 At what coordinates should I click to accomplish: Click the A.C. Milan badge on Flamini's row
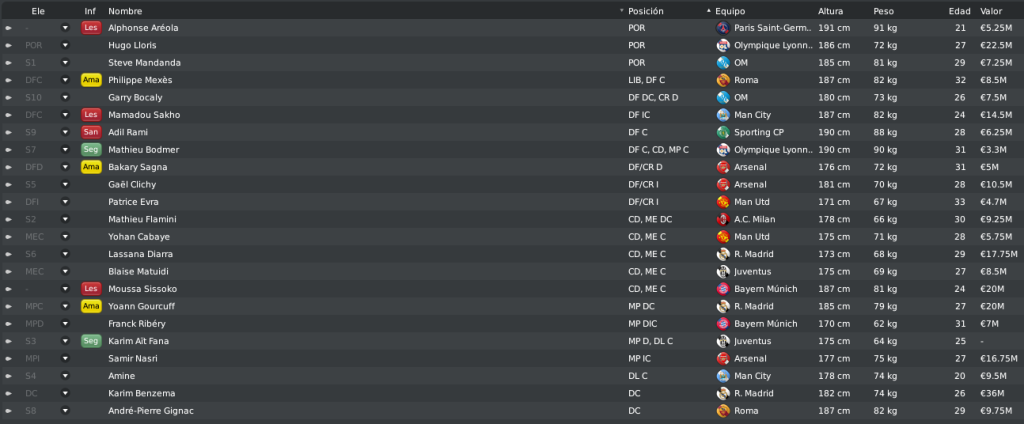[722, 220]
